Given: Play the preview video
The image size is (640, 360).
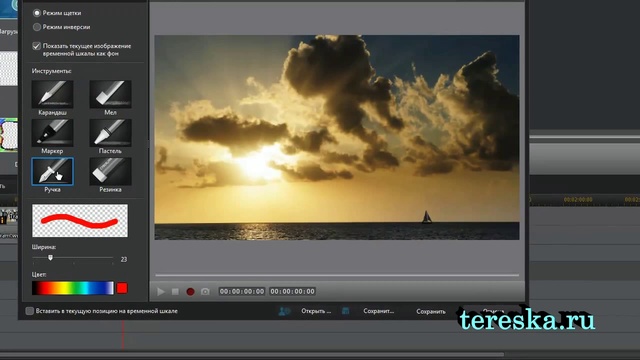Looking at the screenshot, I should [161, 291].
